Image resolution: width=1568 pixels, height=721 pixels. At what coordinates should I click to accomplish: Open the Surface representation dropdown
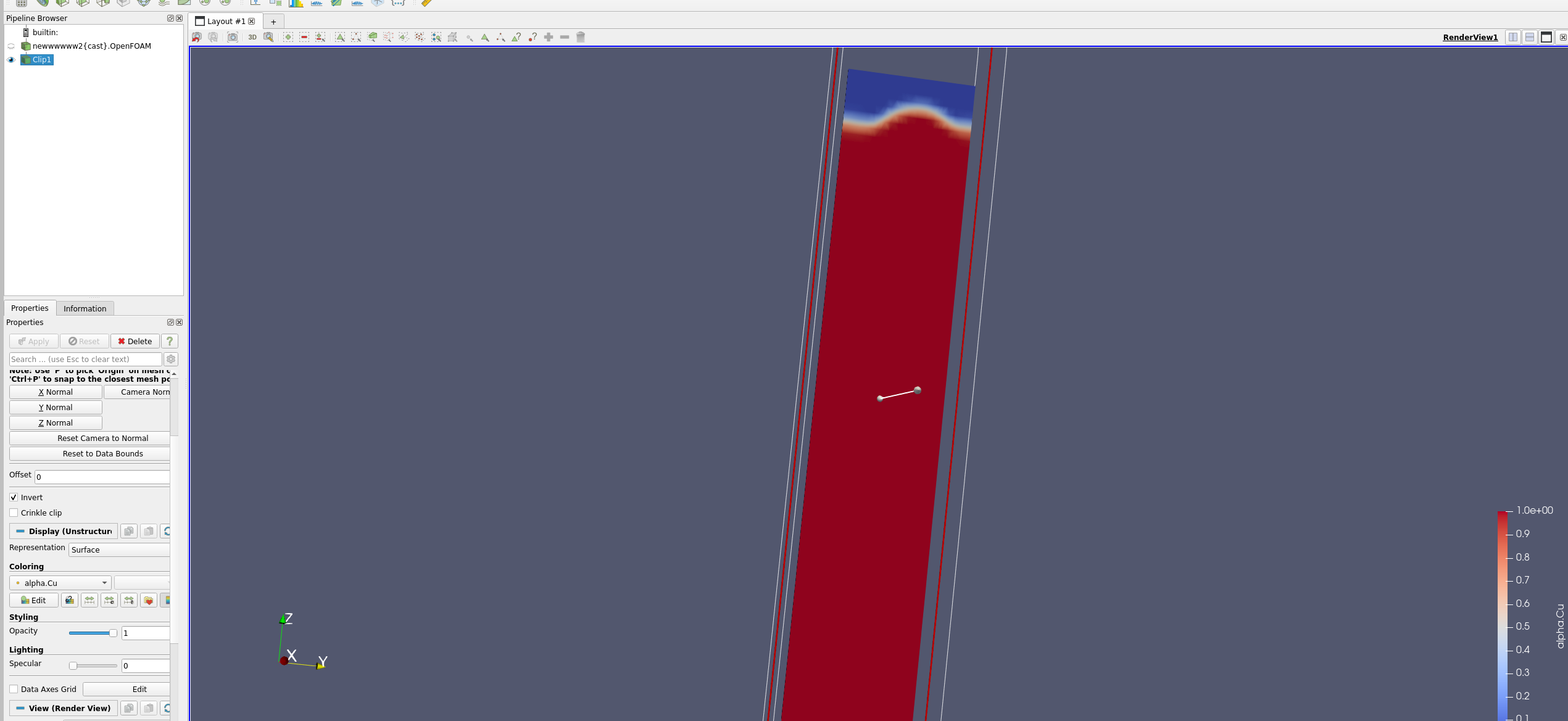click(x=119, y=550)
